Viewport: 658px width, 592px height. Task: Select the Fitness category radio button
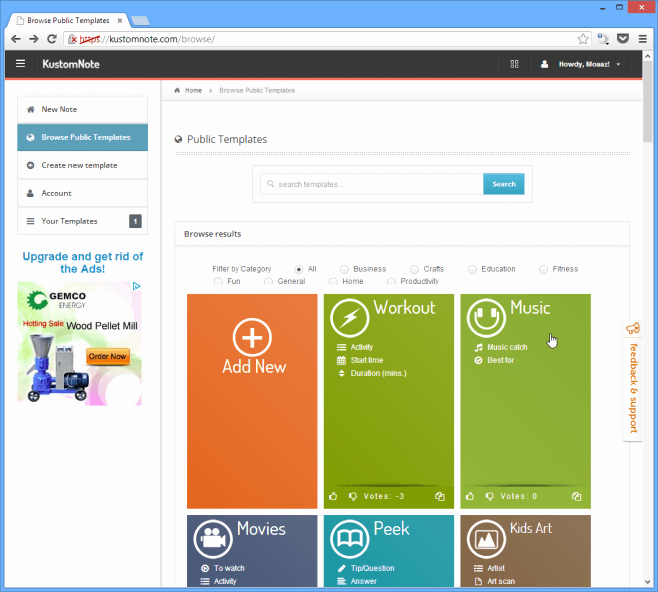(x=543, y=269)
